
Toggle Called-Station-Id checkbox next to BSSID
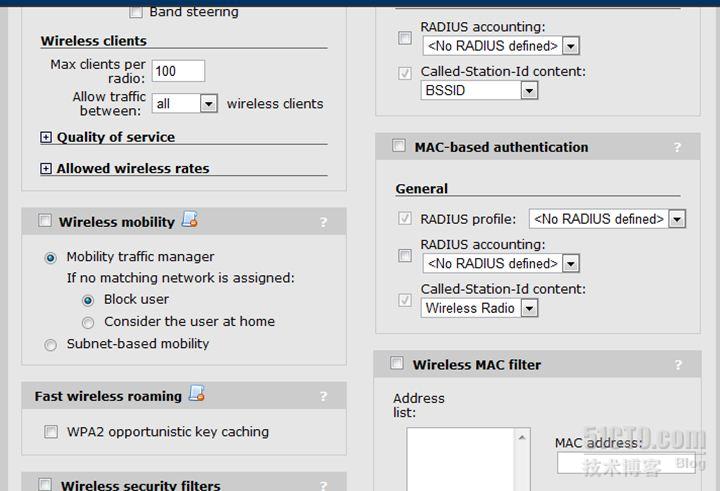pos(405,73)
